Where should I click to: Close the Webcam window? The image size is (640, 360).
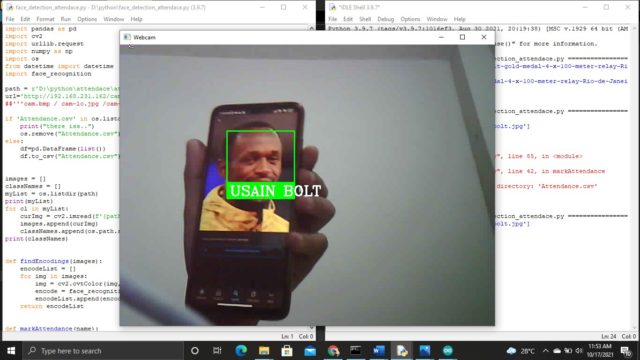[x=484, y=37]
